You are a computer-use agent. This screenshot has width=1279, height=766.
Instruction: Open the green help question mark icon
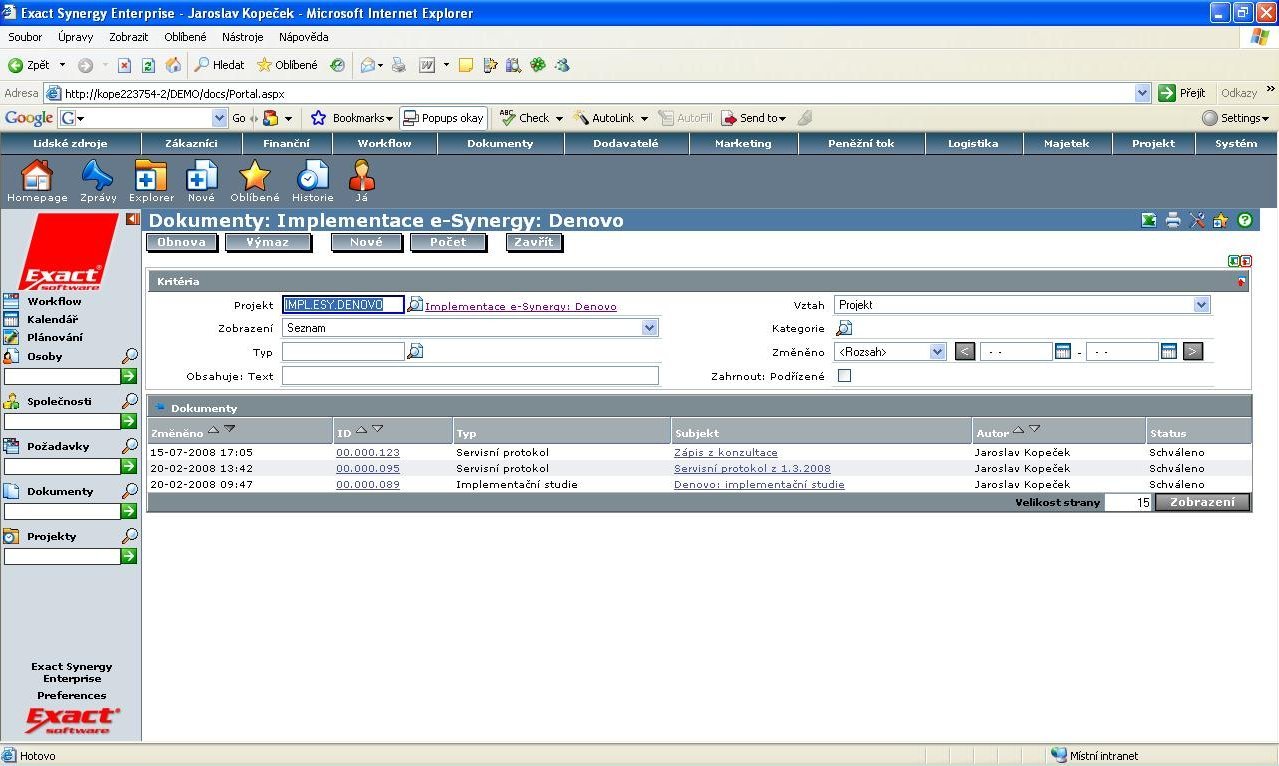(1244, 221)
